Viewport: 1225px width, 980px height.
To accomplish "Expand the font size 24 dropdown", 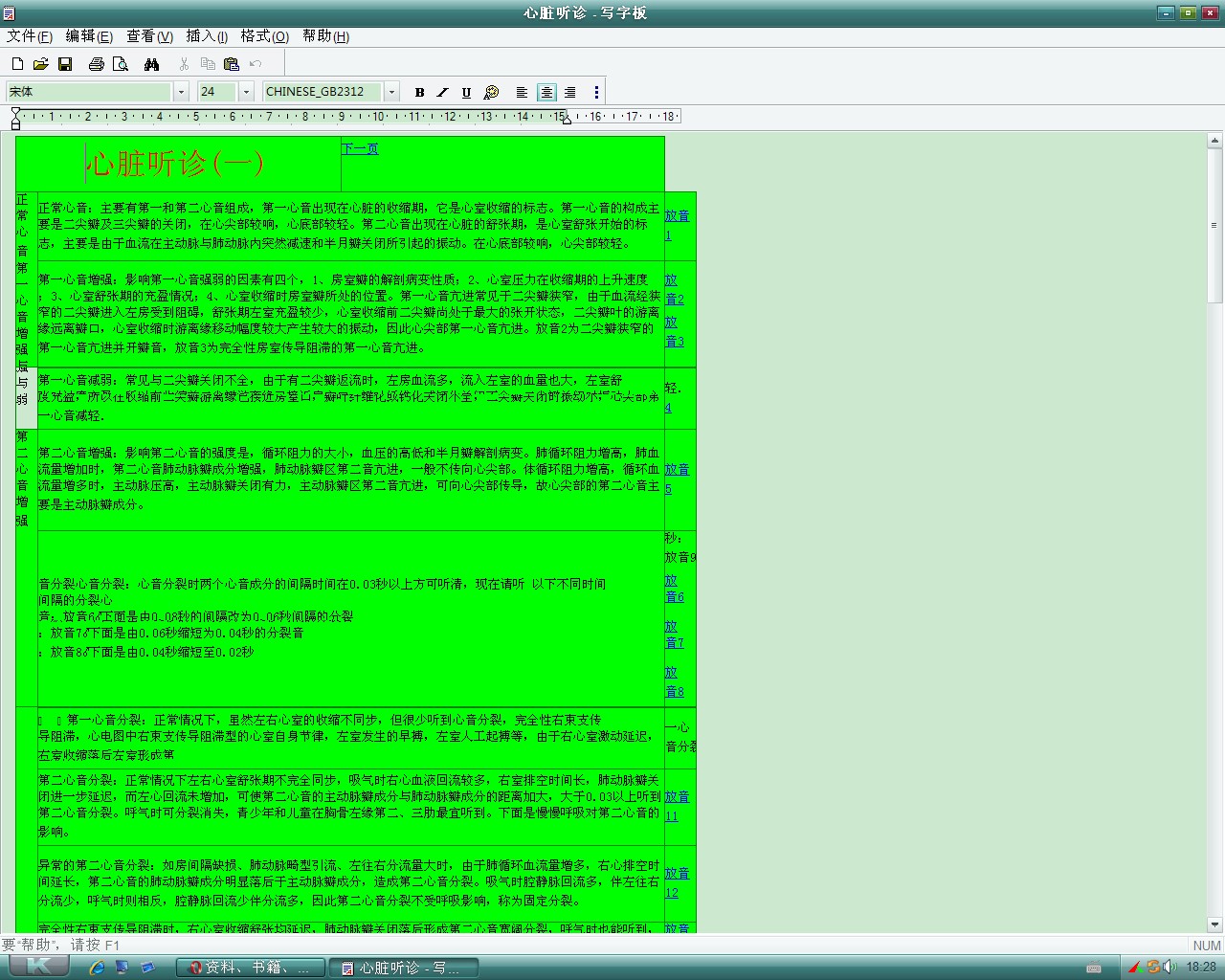I will pyautogui.click(x=246, y=92).
